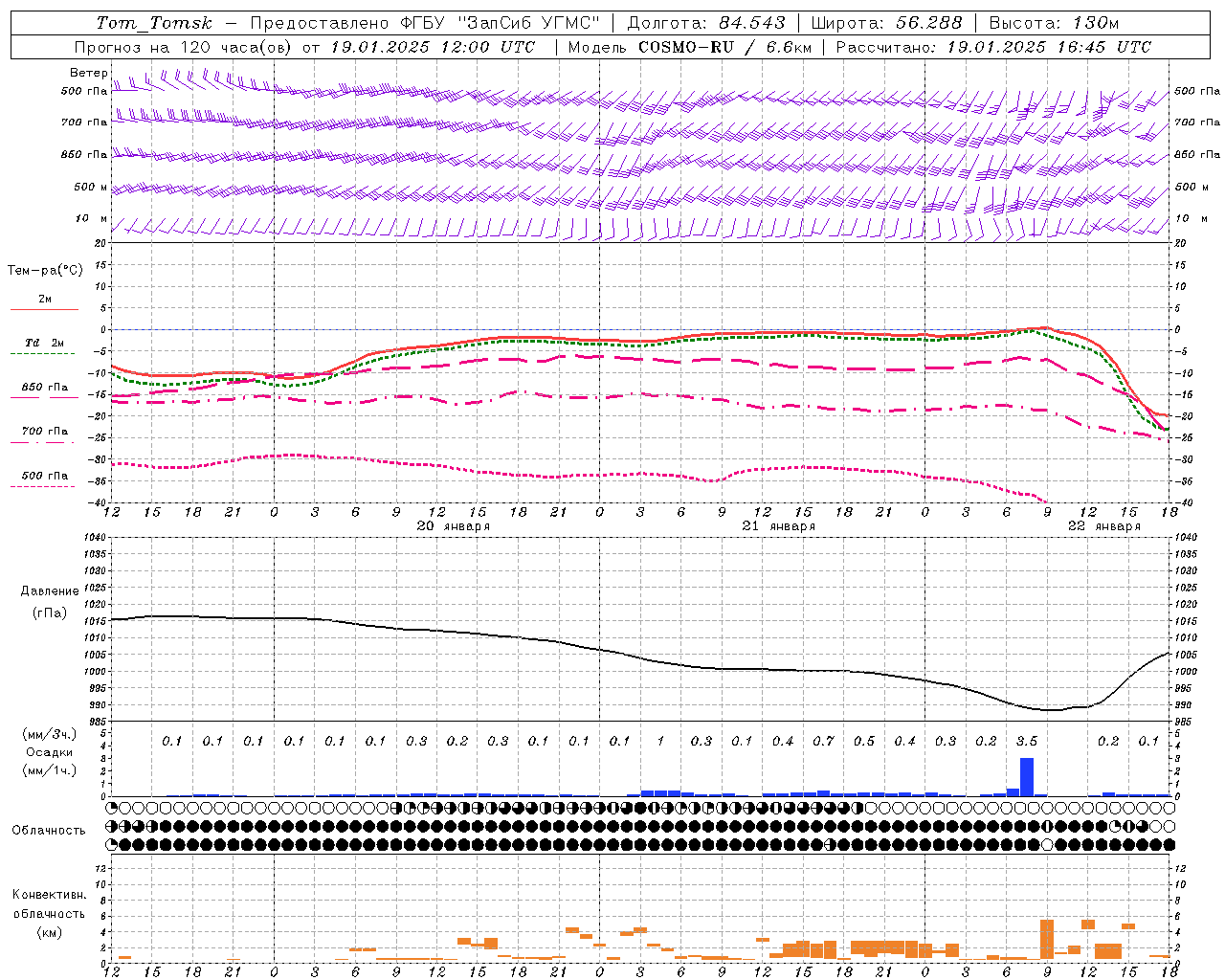Click the station title Tom_Tomsk
The width and height of the screenshot is (1225, 980).
tap(154, 23)
